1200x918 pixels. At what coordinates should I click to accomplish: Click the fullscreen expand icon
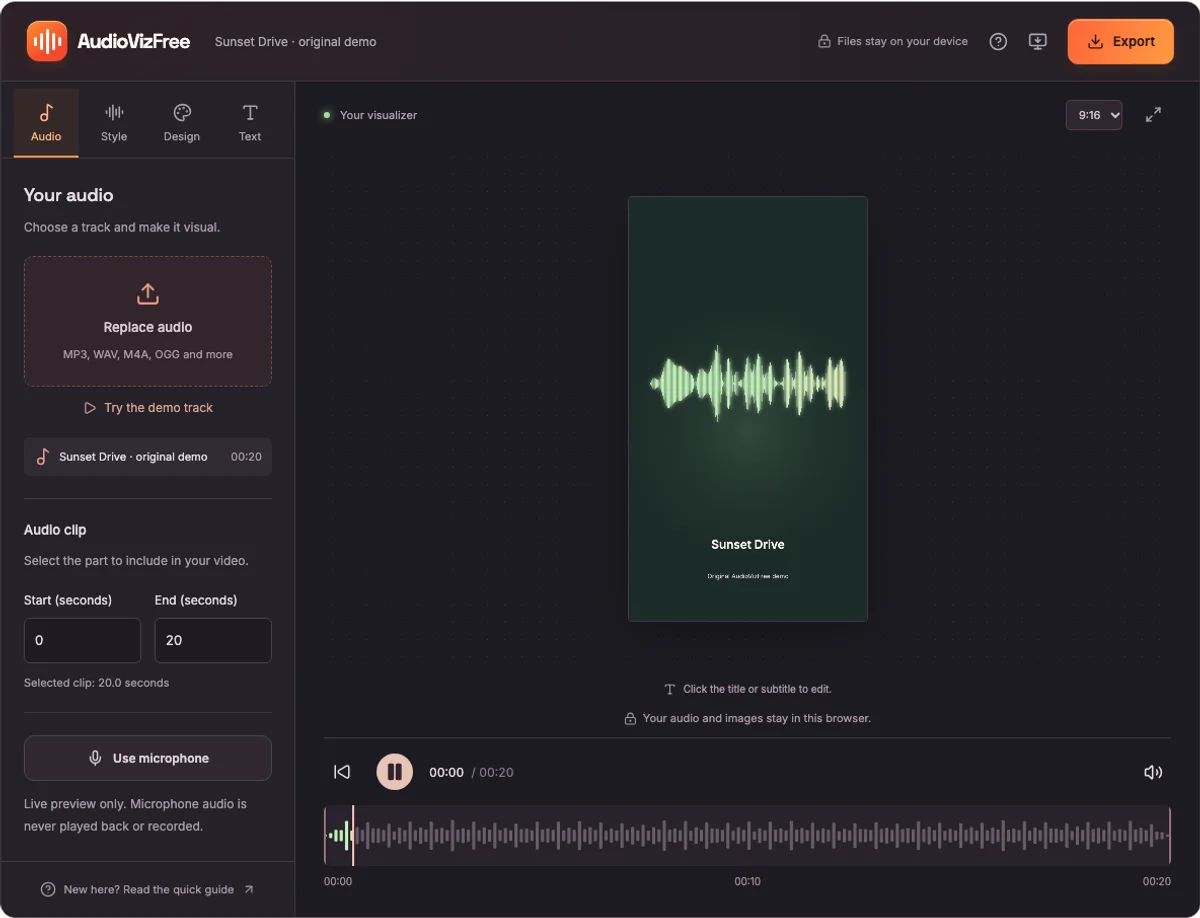pos(1153,115)
